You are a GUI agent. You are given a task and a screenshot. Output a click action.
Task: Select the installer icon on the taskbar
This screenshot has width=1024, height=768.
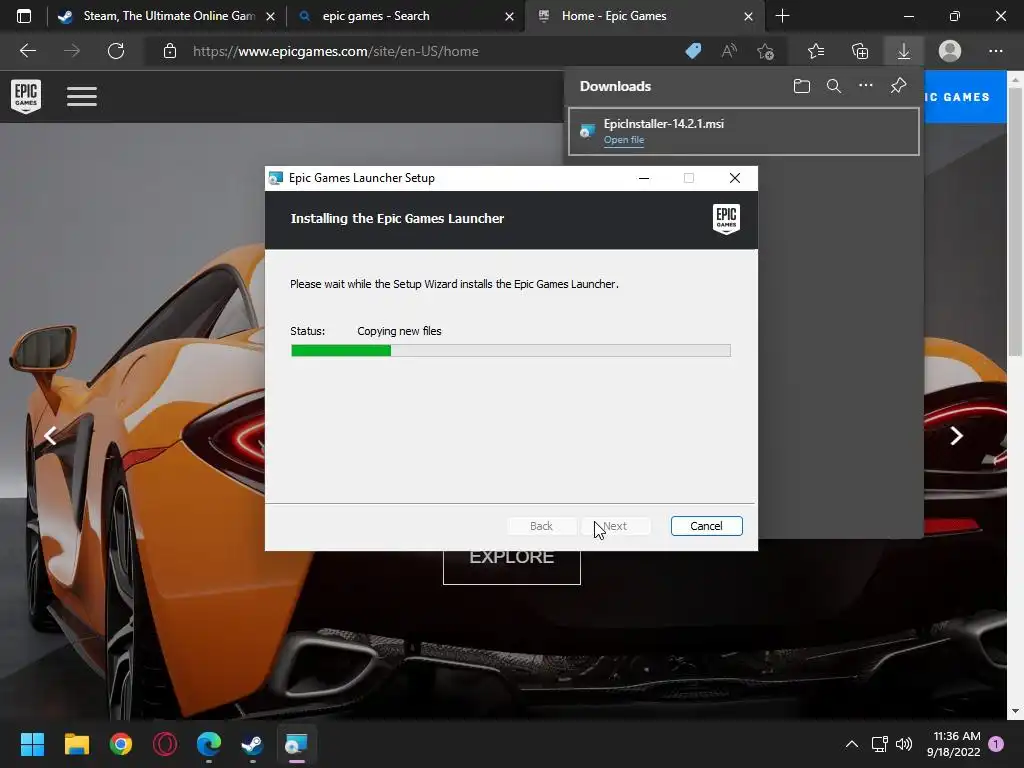296,744
